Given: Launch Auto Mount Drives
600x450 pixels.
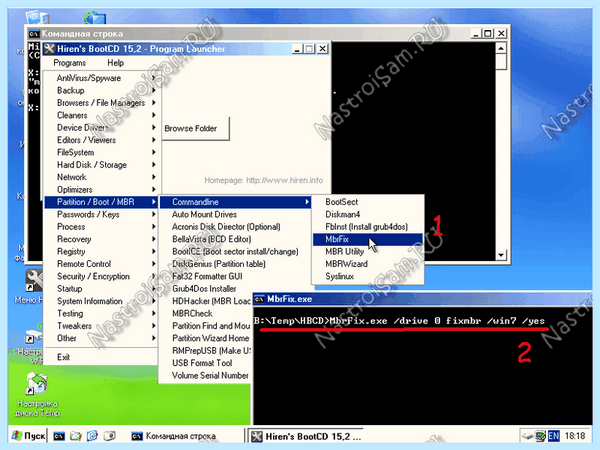Looking at the screenshot, I should 235,214.
